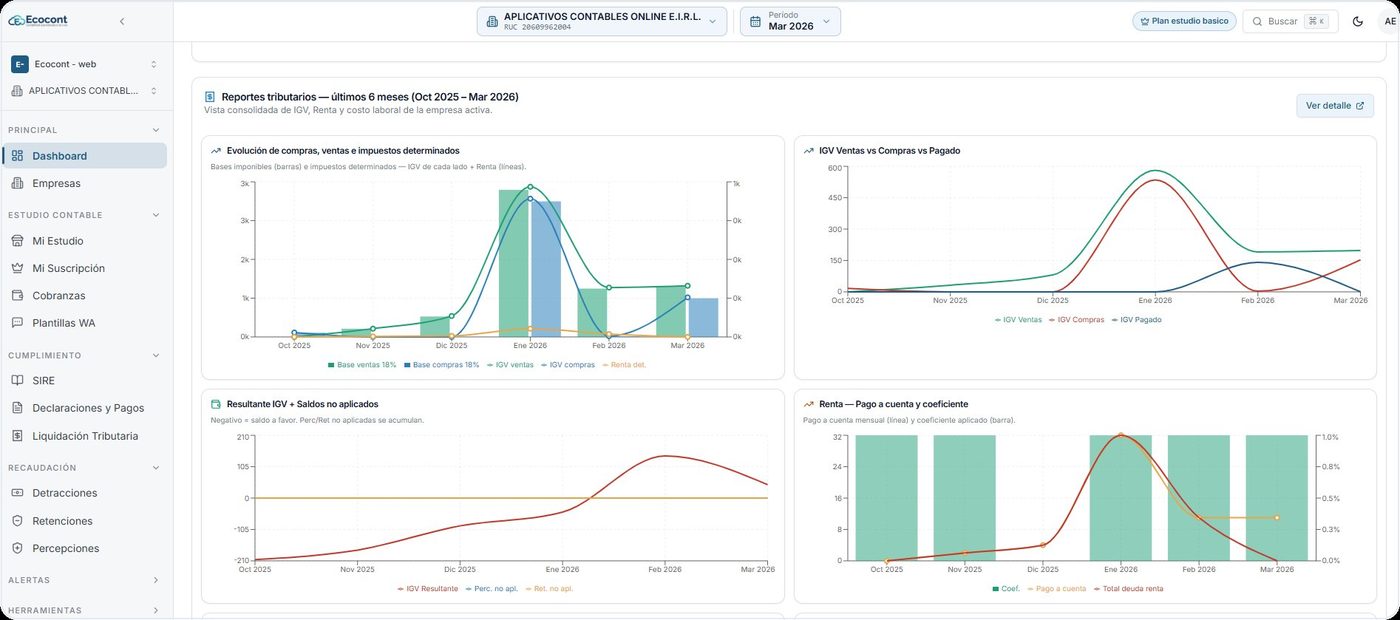Viewport: 1400px width, 620px height.
Task: Click the Ecocont logo
Action: click(38, 20)
